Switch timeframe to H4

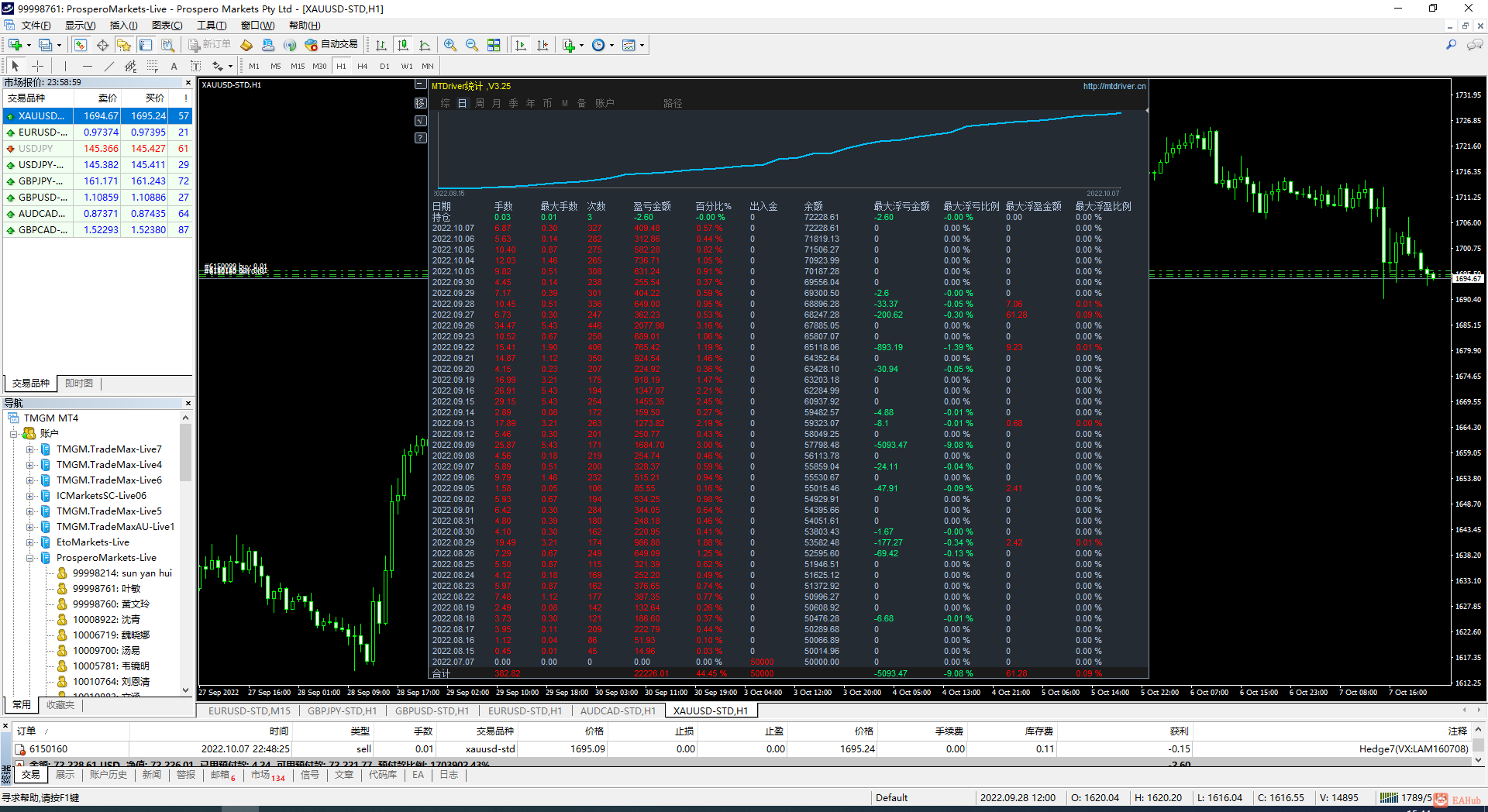click(x=362, y=66)
